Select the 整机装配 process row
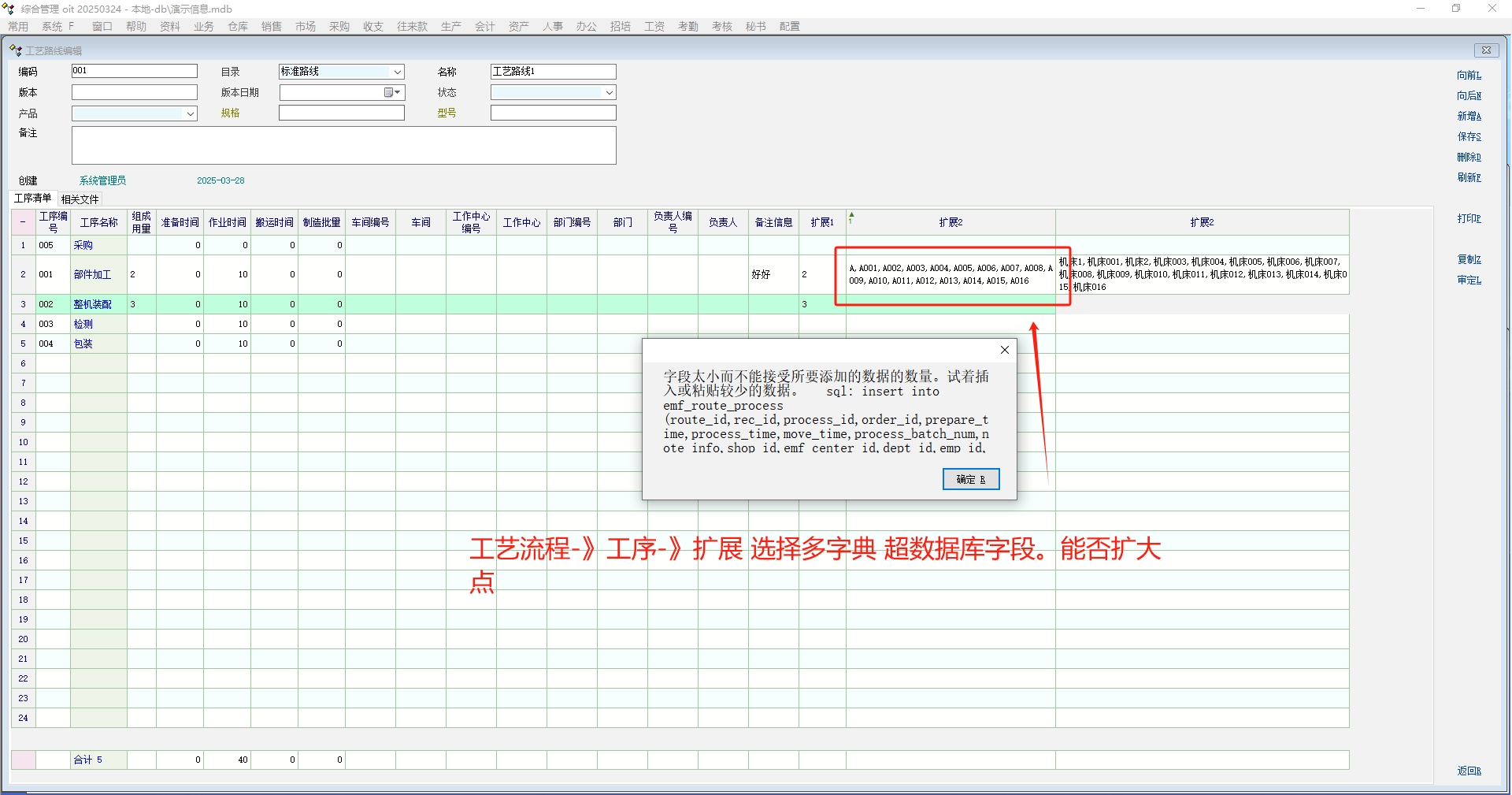 [93, 304]
